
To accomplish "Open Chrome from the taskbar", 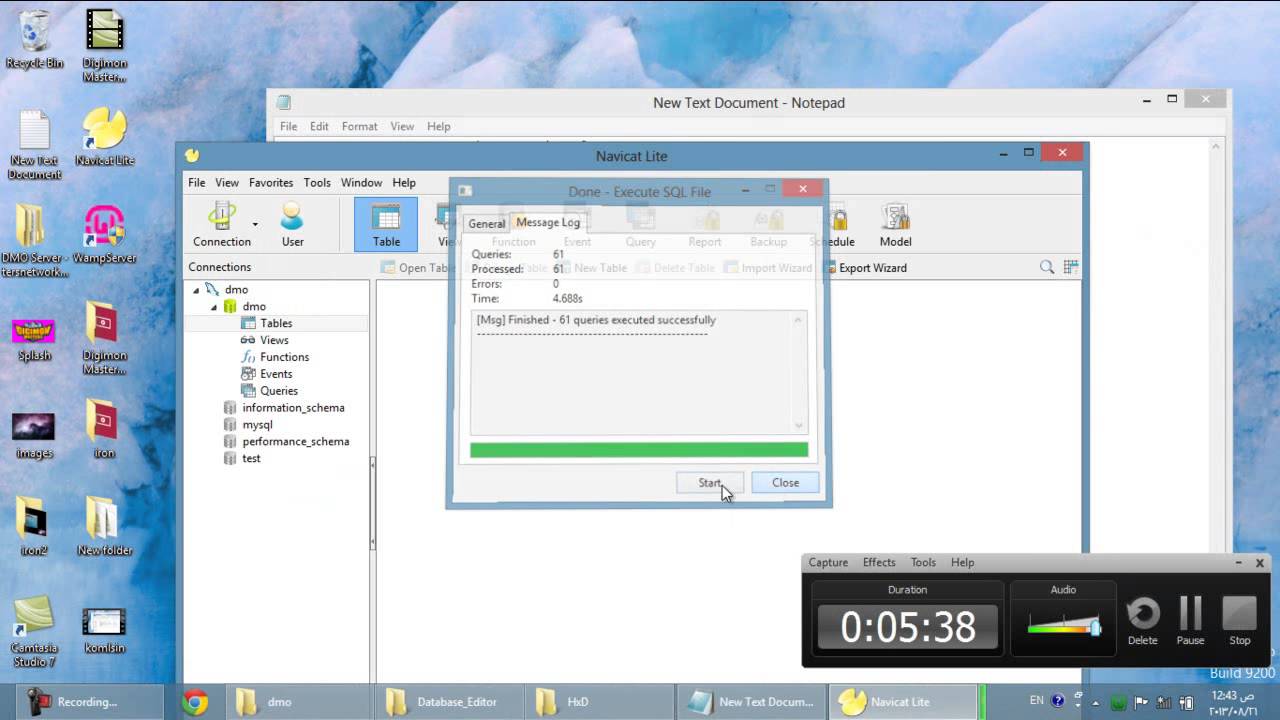I will click(195, 702).
